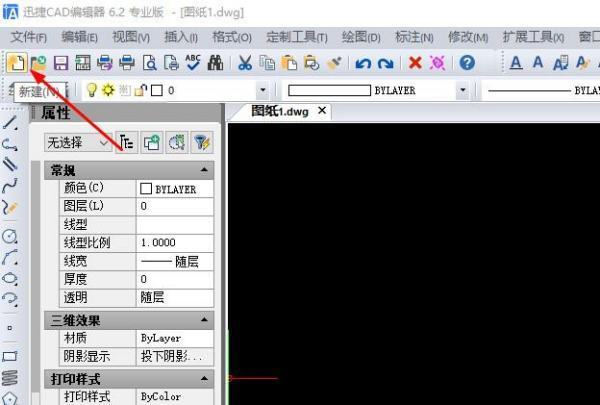The width and height of the screenshot is (600, 405).
Task: Click the filter funnel icon in properties panel
Action: [202, 143]
